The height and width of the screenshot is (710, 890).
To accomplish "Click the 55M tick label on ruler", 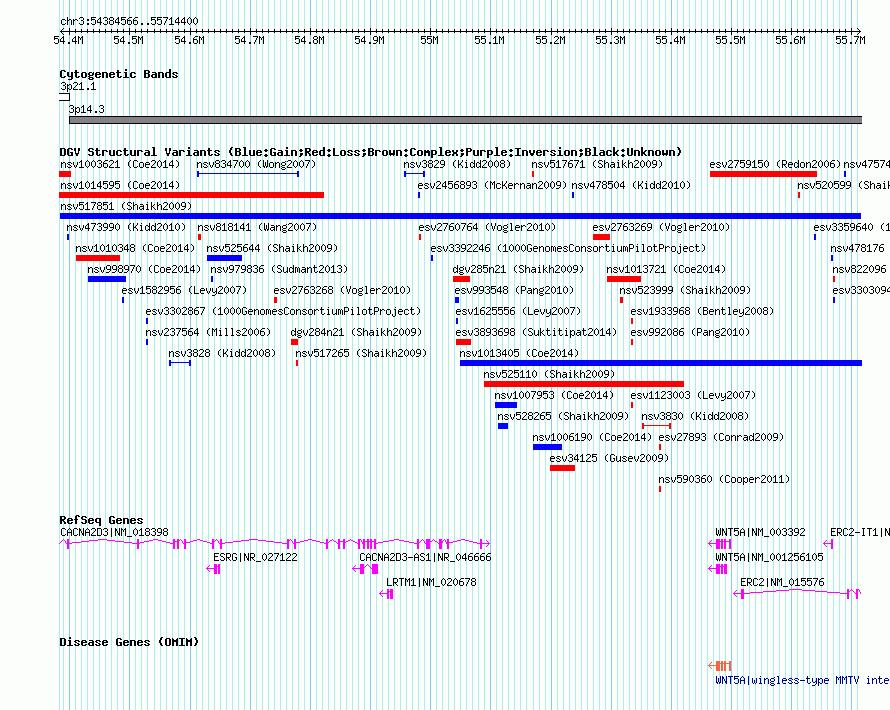I will pos(429,40).
